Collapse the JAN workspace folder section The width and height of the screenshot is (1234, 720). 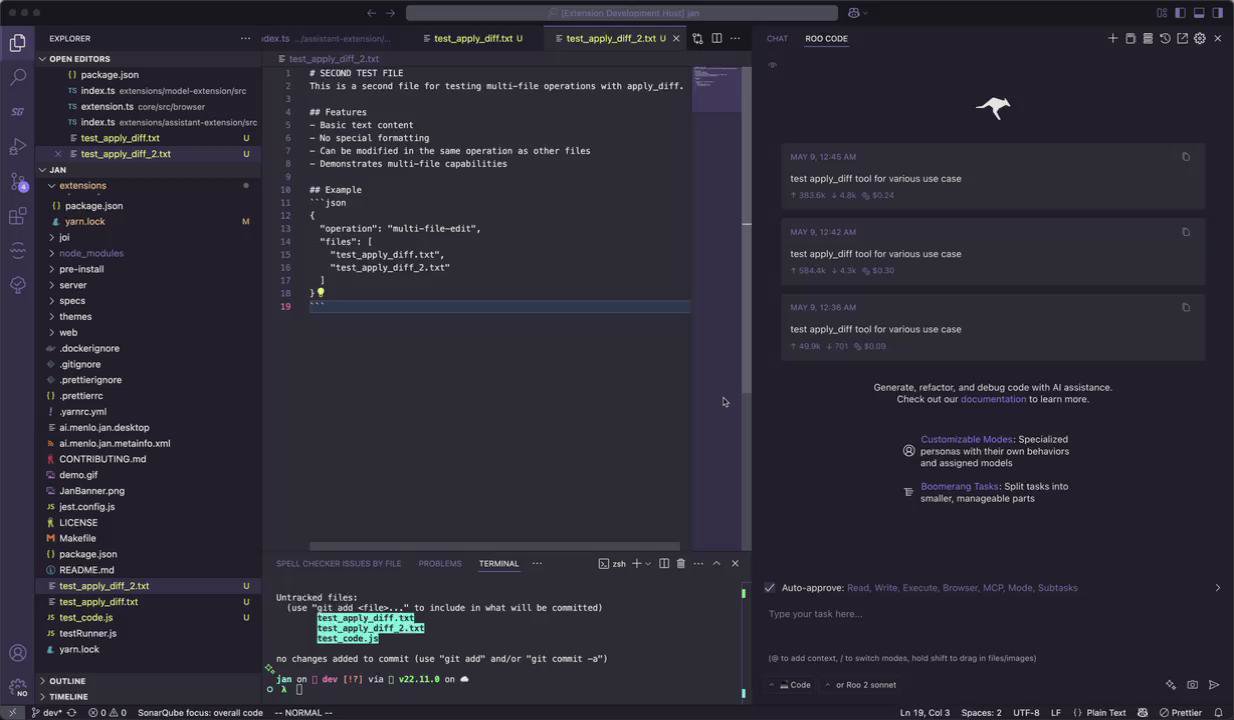point(148,170)
